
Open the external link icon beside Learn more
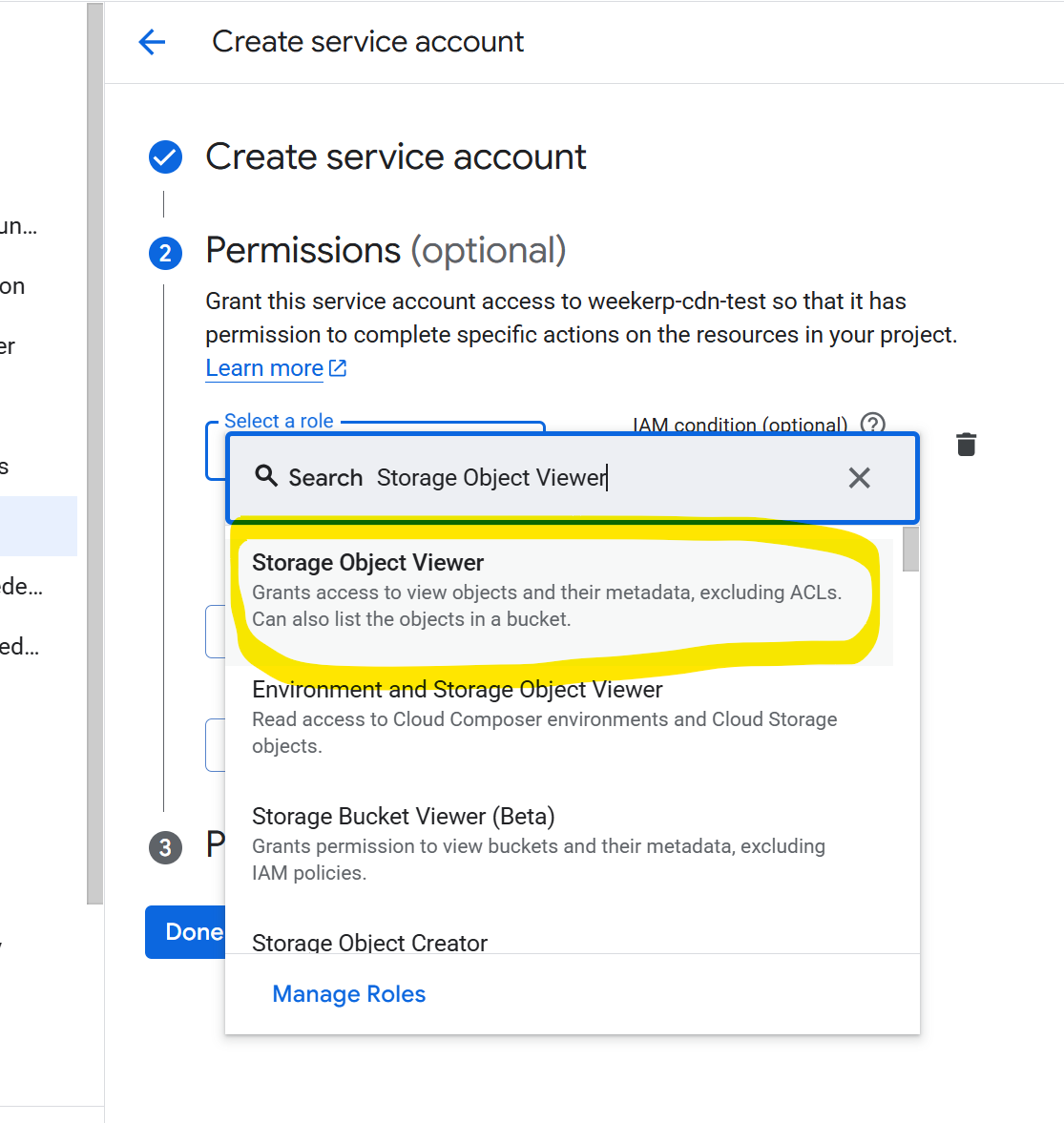(338, 368)
